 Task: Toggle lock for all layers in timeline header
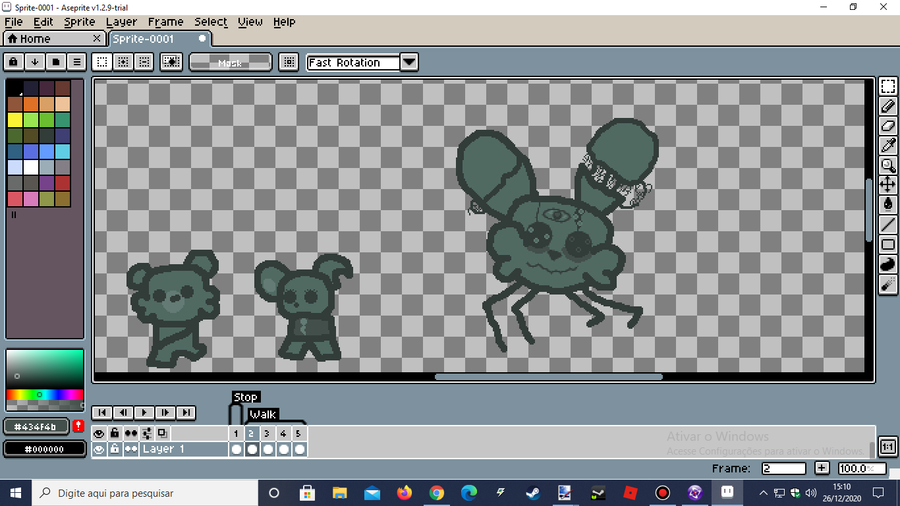click(115, 433)
